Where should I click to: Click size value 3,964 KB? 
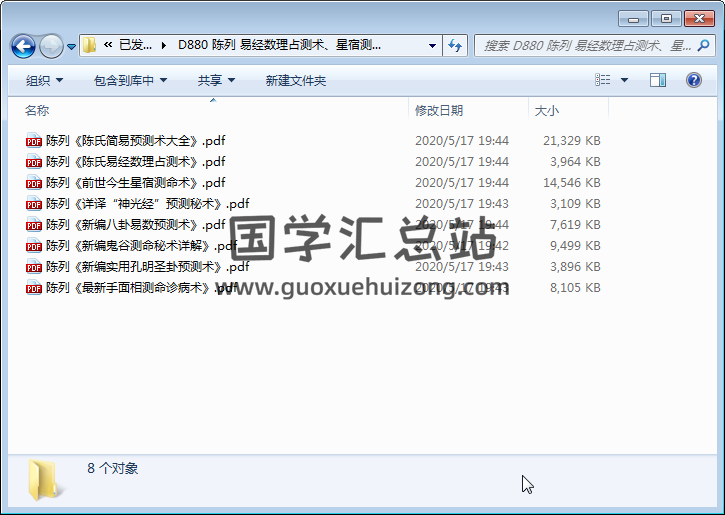coord(575,161)
